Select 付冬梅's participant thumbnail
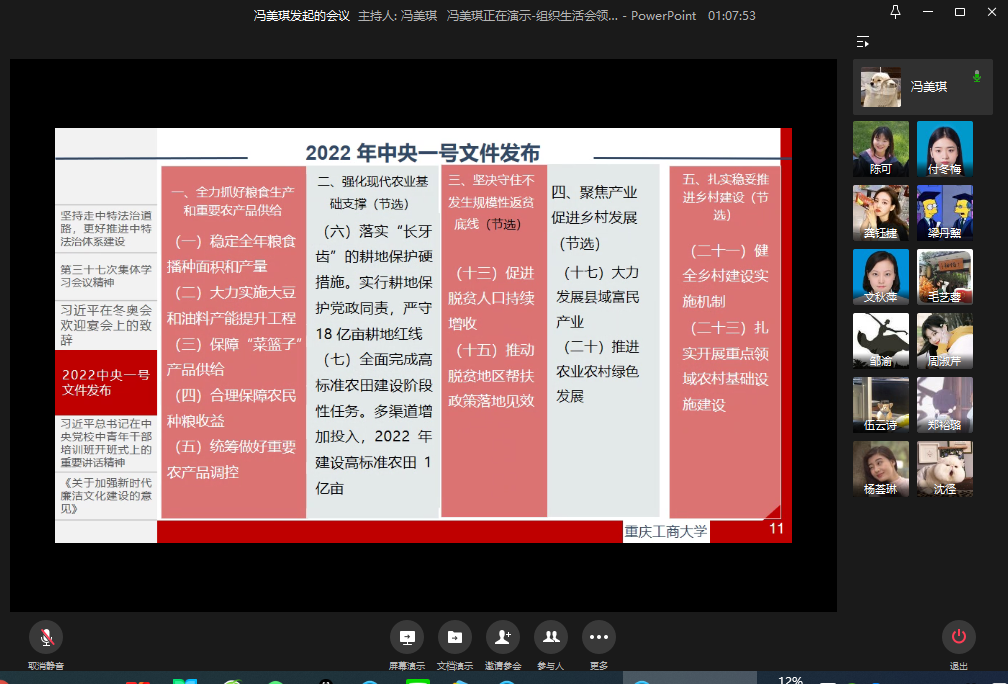Viewport: 1008px width, 684px height. (944, 149)
